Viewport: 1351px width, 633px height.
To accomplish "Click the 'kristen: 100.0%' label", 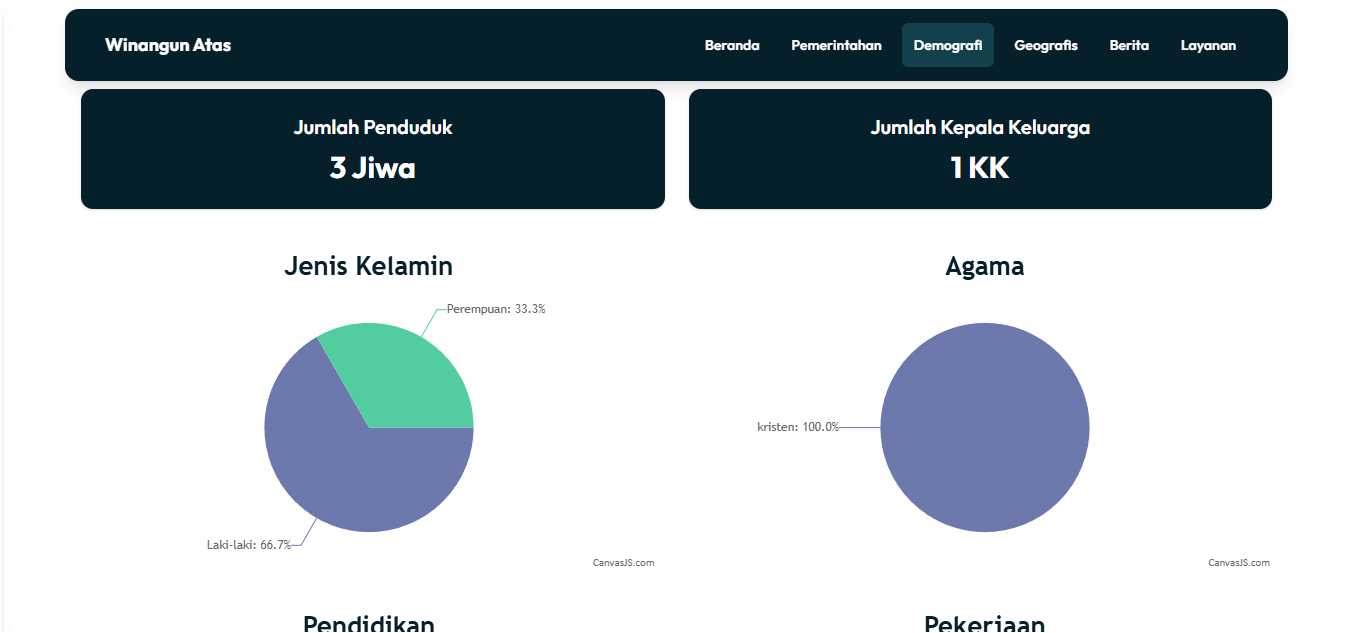I will (798, 427).
